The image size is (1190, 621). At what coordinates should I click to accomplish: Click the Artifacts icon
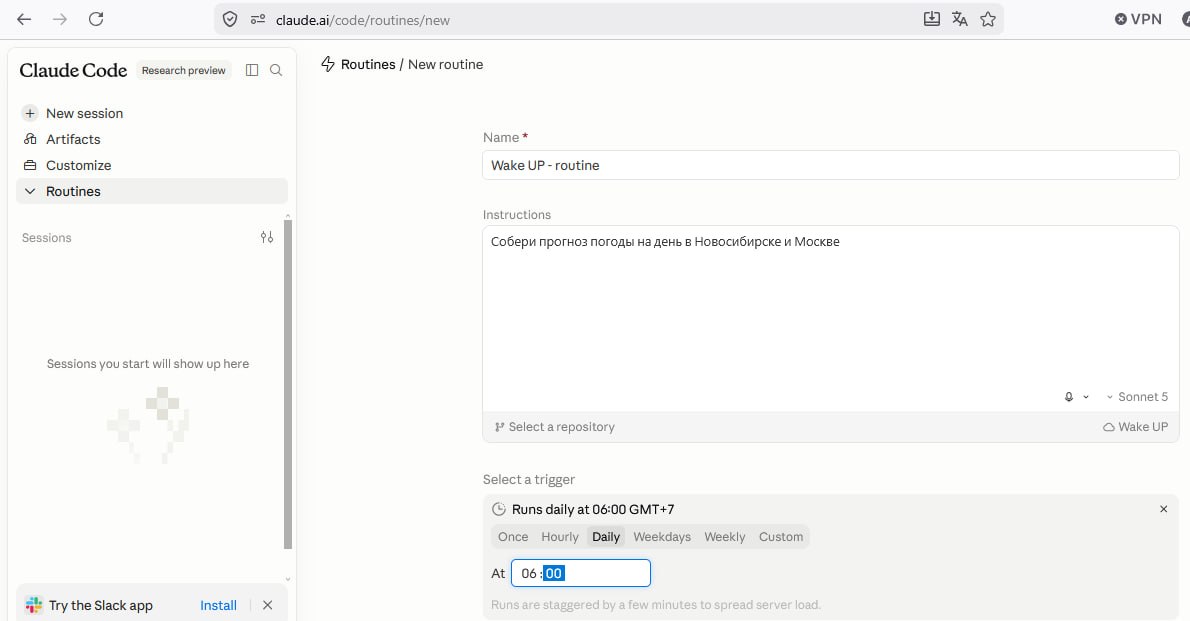[30, 139]
